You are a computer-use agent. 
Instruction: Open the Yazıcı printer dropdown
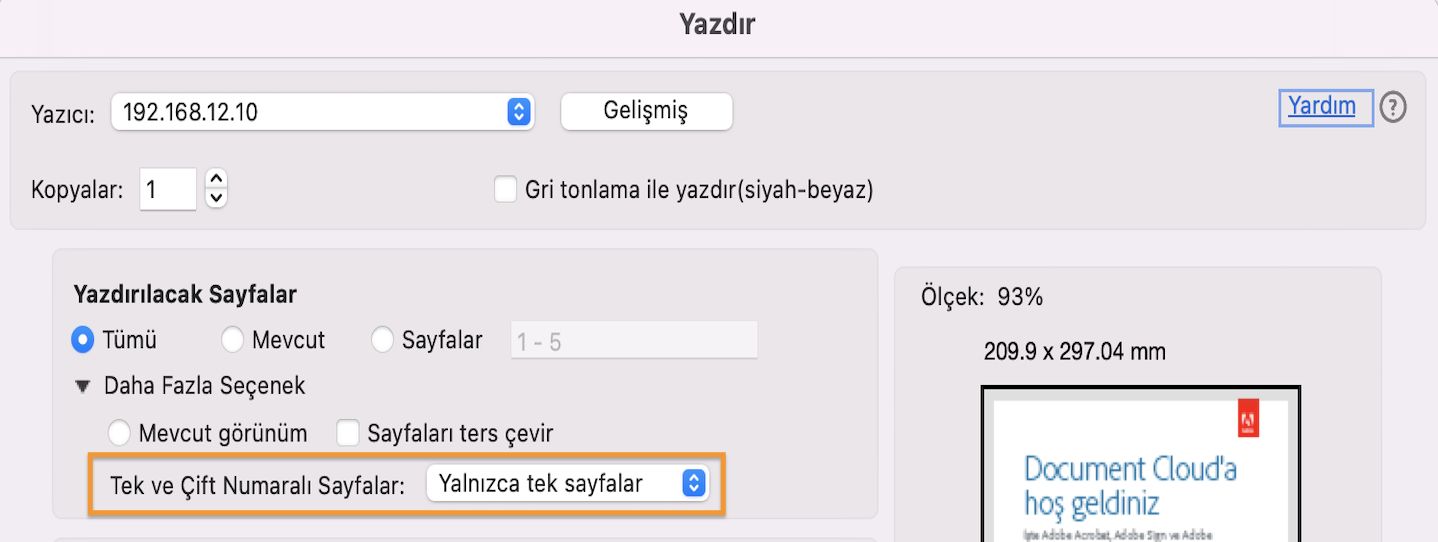[322, 112]
